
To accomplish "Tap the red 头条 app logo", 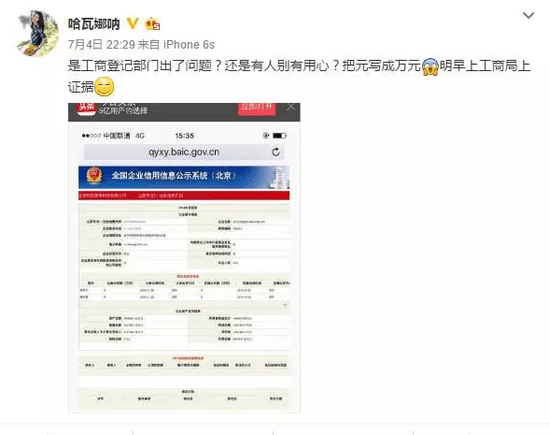I will [x=86, y=108].
